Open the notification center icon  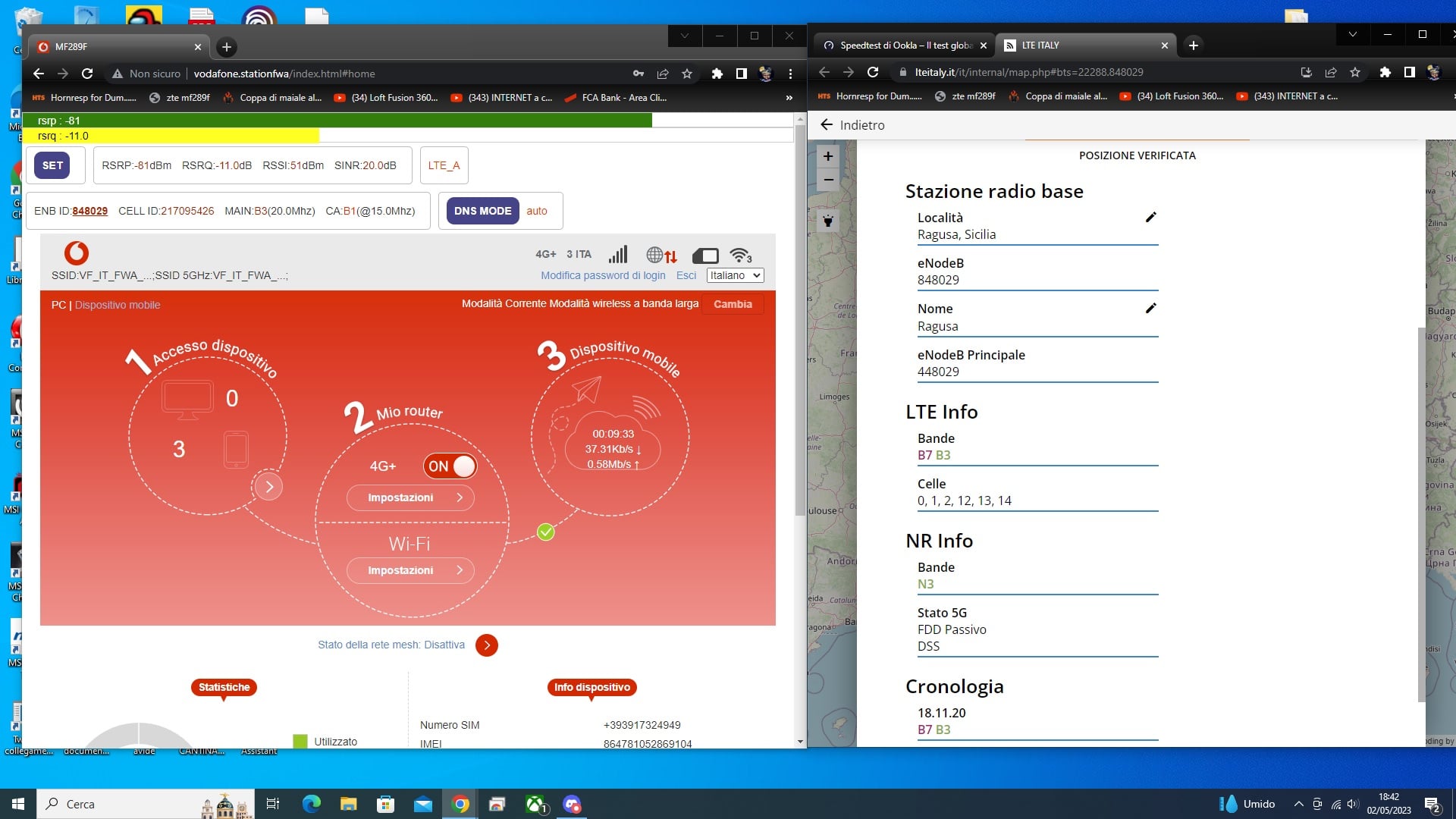coord(1432,804)
